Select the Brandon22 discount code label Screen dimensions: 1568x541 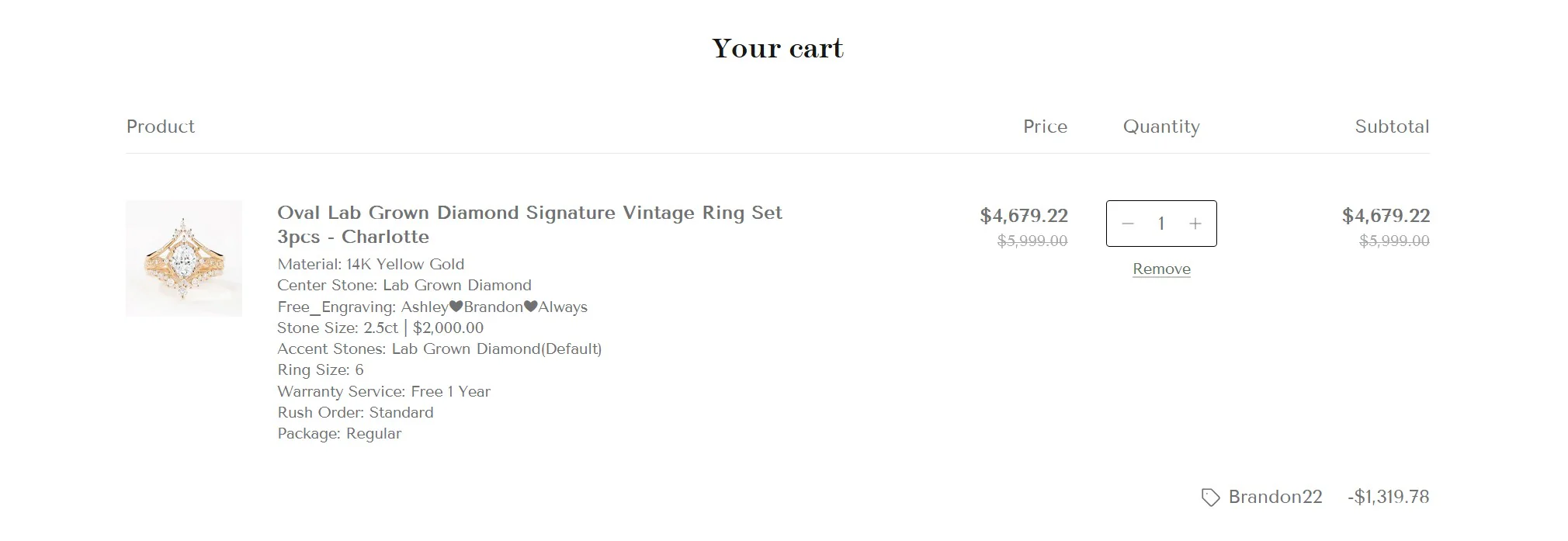pyautogui.click(x=1275, y=497)
